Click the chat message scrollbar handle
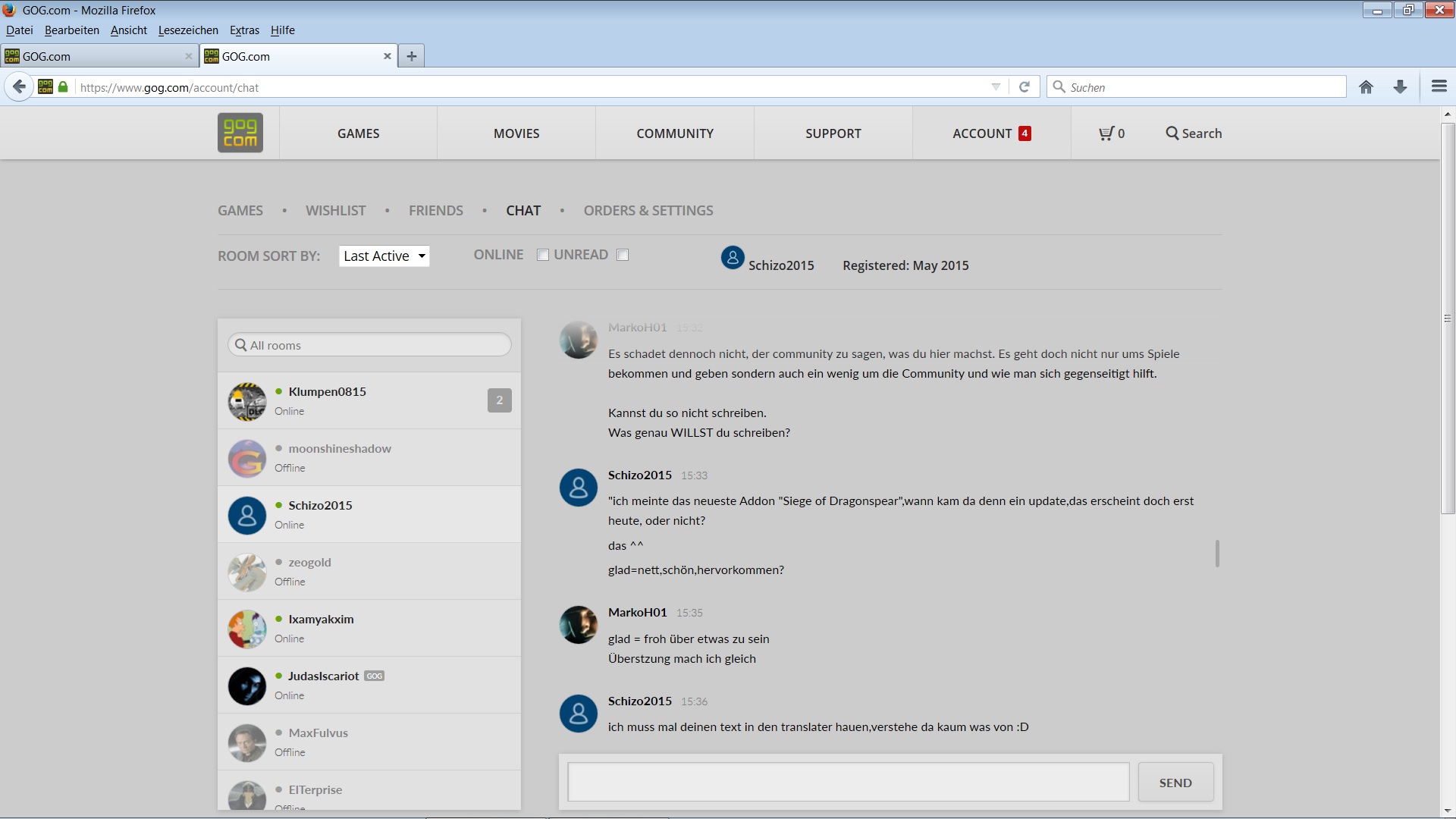 pos(1217,554)
